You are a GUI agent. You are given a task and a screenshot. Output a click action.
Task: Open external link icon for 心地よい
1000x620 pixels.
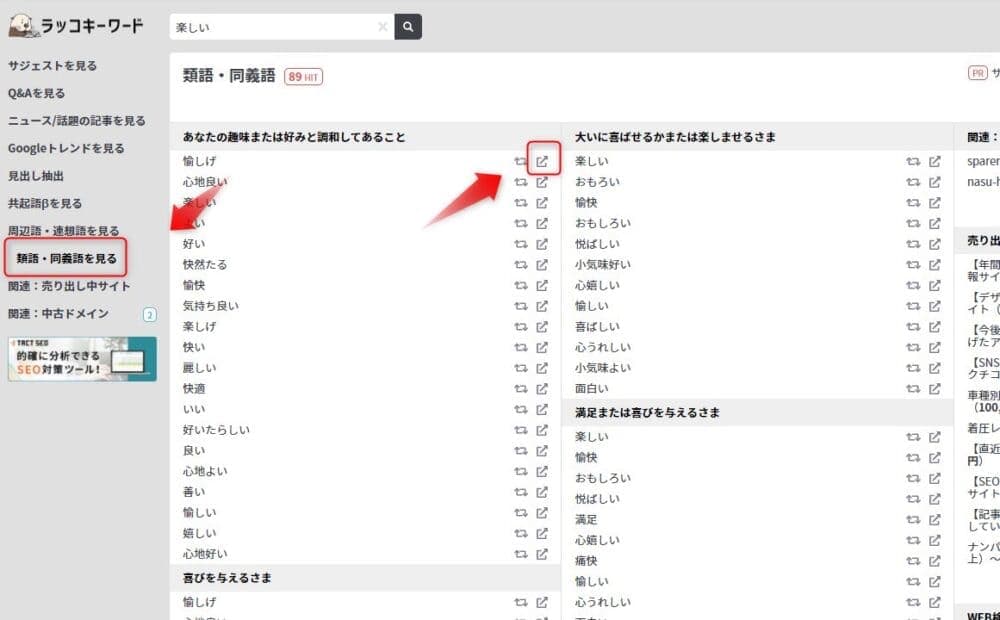tap(541, 471)
